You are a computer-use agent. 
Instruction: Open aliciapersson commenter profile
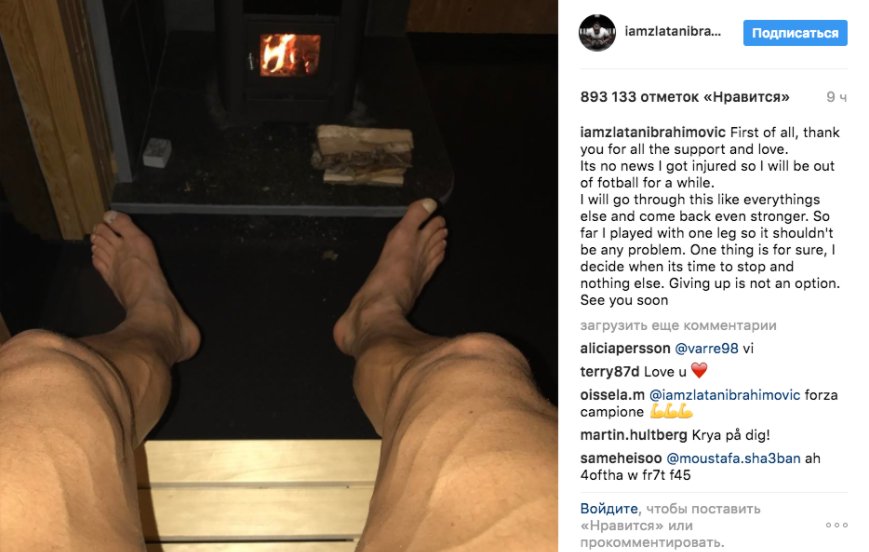(625, 349)
